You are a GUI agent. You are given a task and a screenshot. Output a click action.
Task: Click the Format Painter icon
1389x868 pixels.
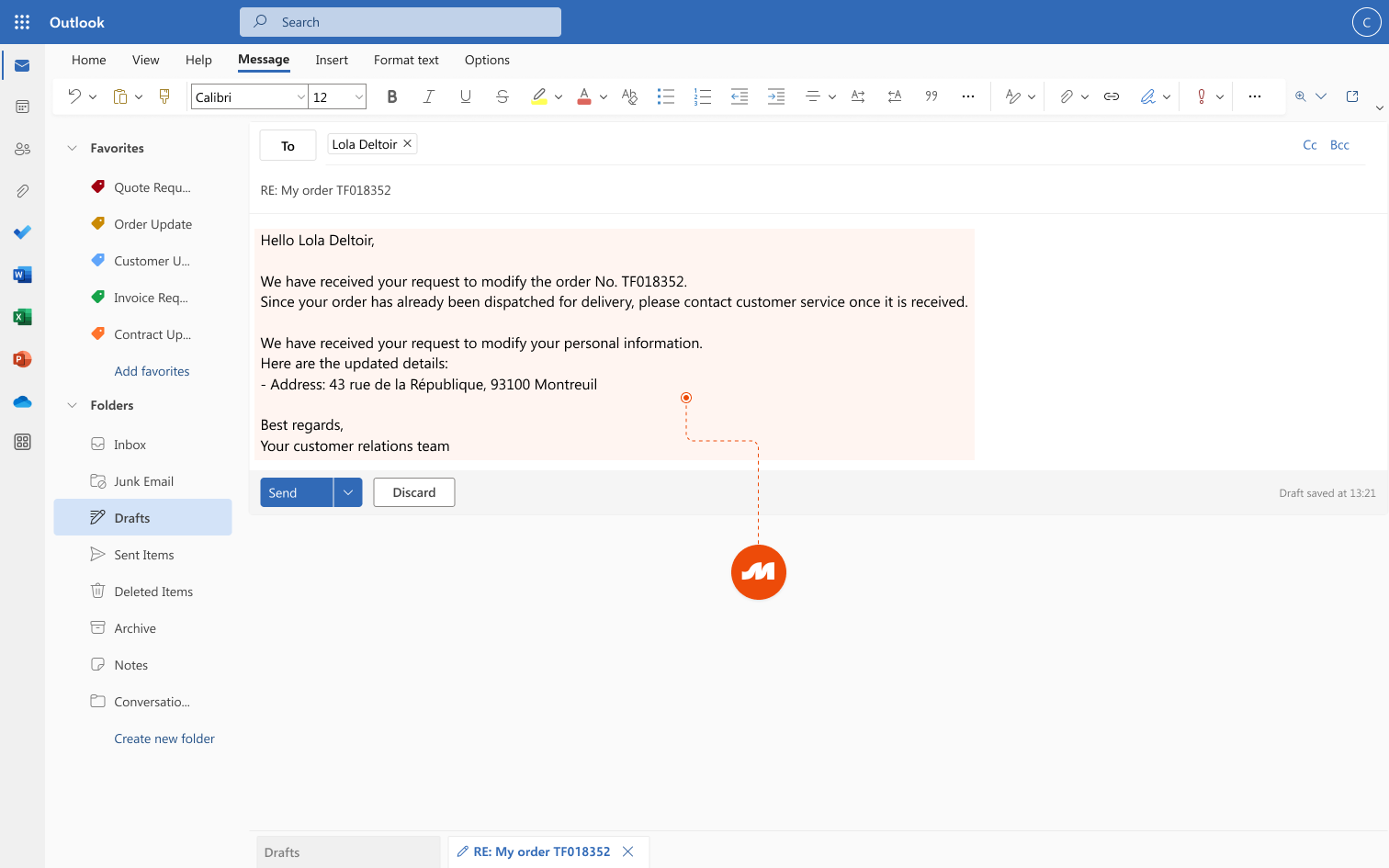click(x=164, y=96)
